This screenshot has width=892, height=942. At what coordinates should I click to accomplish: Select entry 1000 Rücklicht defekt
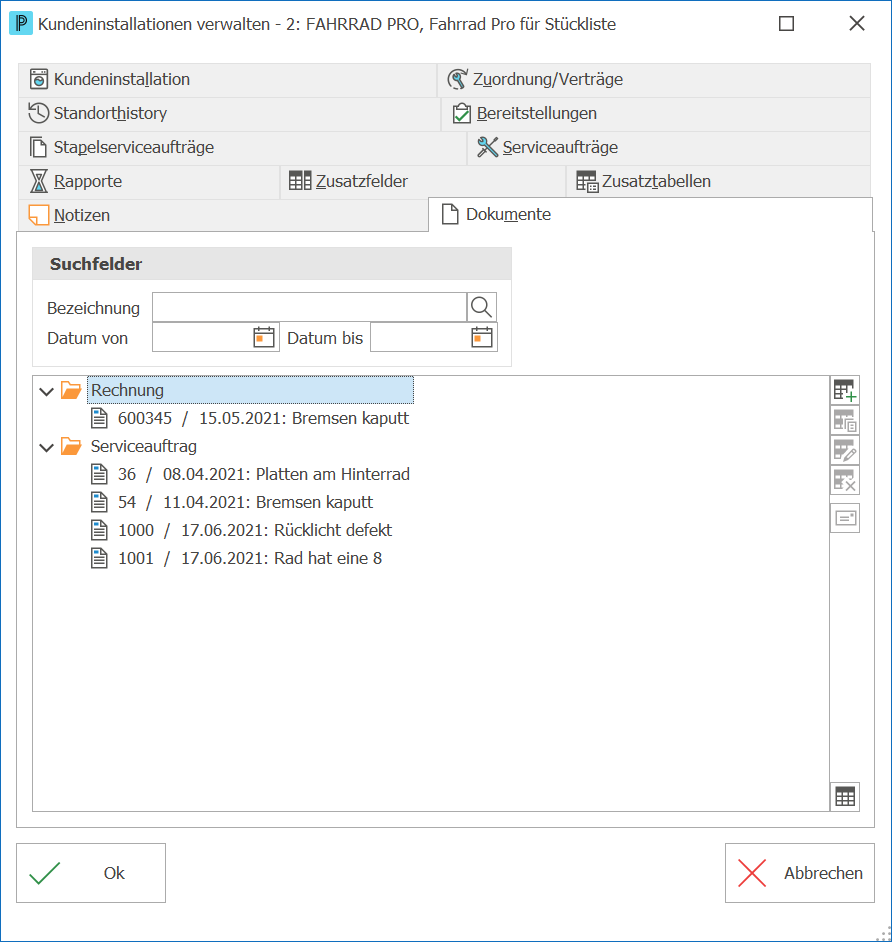[255, 530]
